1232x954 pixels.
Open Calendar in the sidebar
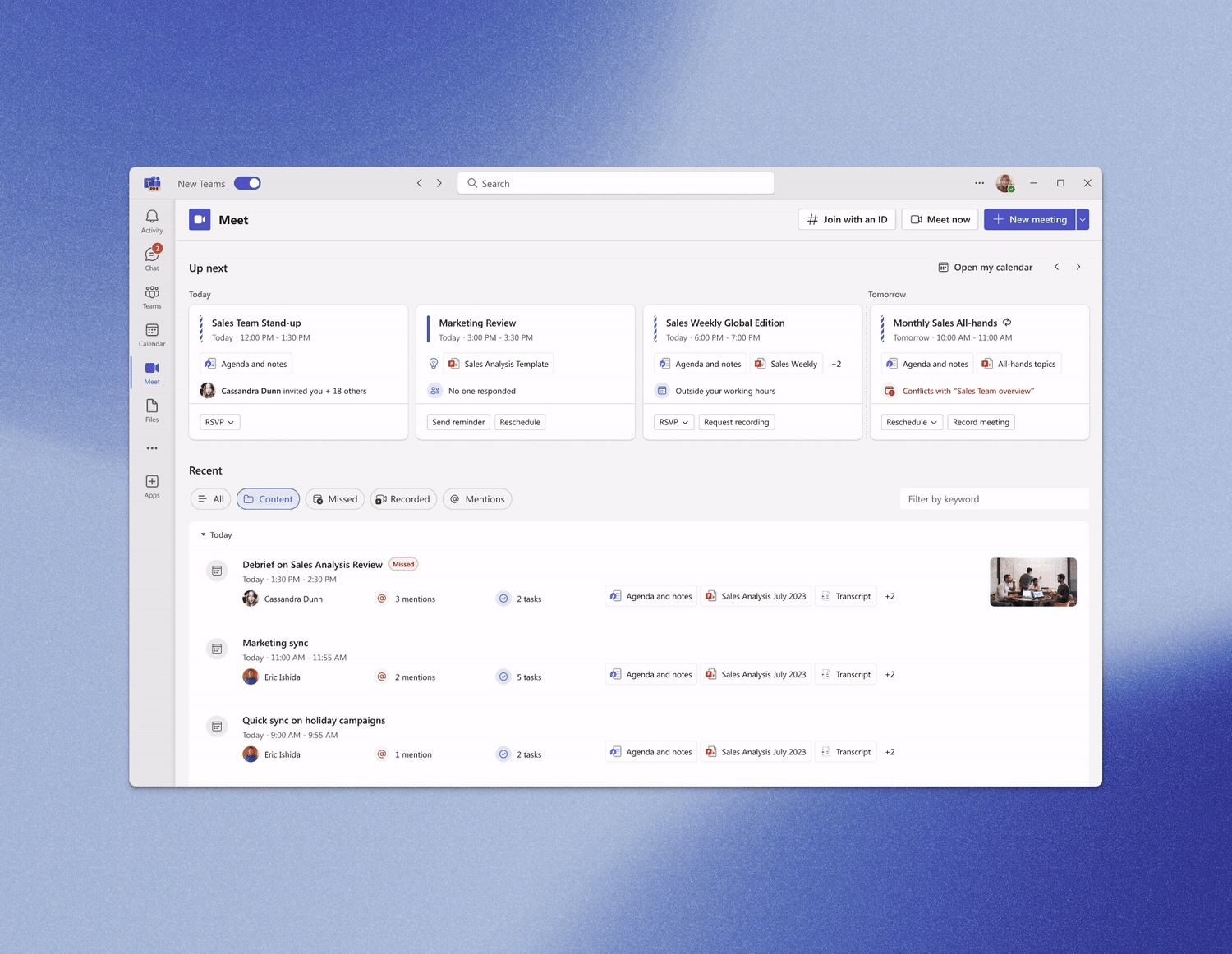click(152, 334)
